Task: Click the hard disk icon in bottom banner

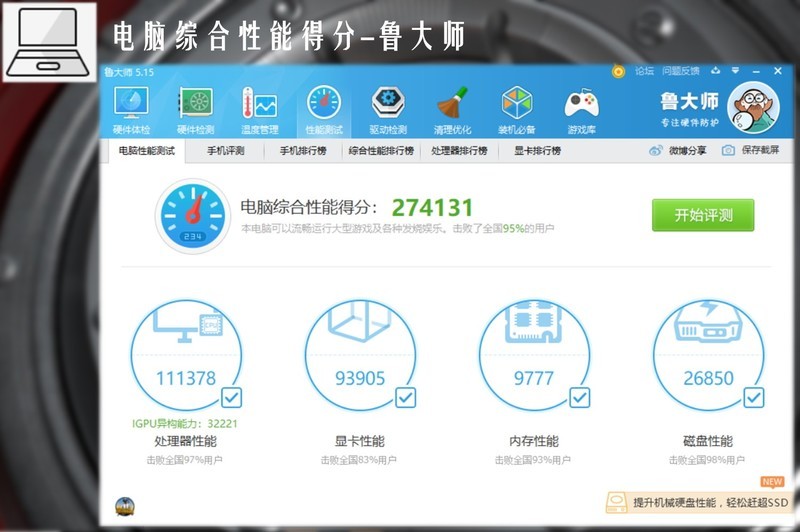Action: pyautogui.click(x=617, y=502)
